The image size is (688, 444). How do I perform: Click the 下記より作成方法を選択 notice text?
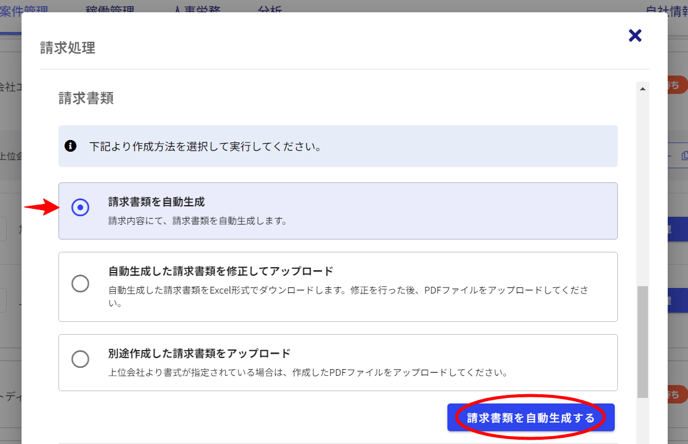pyautogui.click(x=205, y=146)
